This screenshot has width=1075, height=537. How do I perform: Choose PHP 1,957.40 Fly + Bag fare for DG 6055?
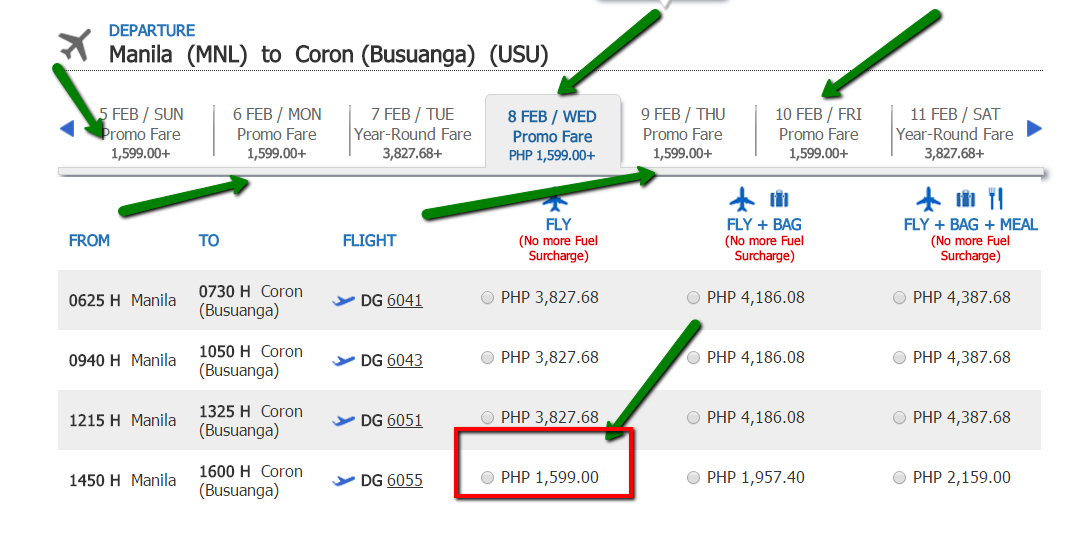click(x=694, y=478)
